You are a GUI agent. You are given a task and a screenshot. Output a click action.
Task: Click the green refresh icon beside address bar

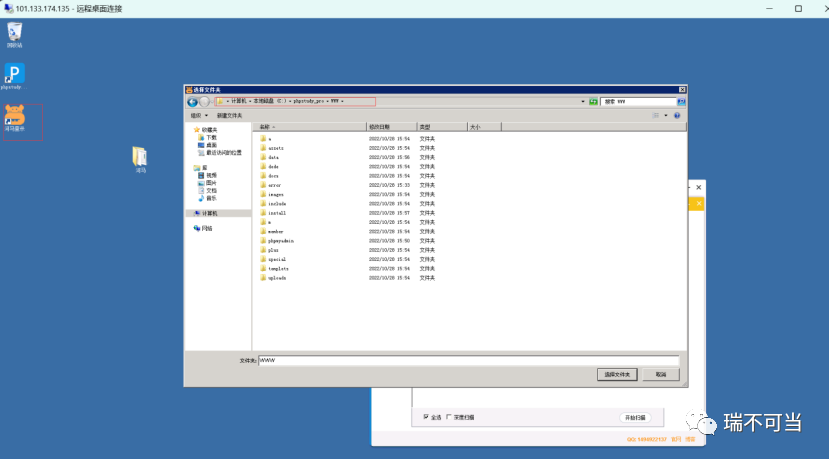[593, 101]
